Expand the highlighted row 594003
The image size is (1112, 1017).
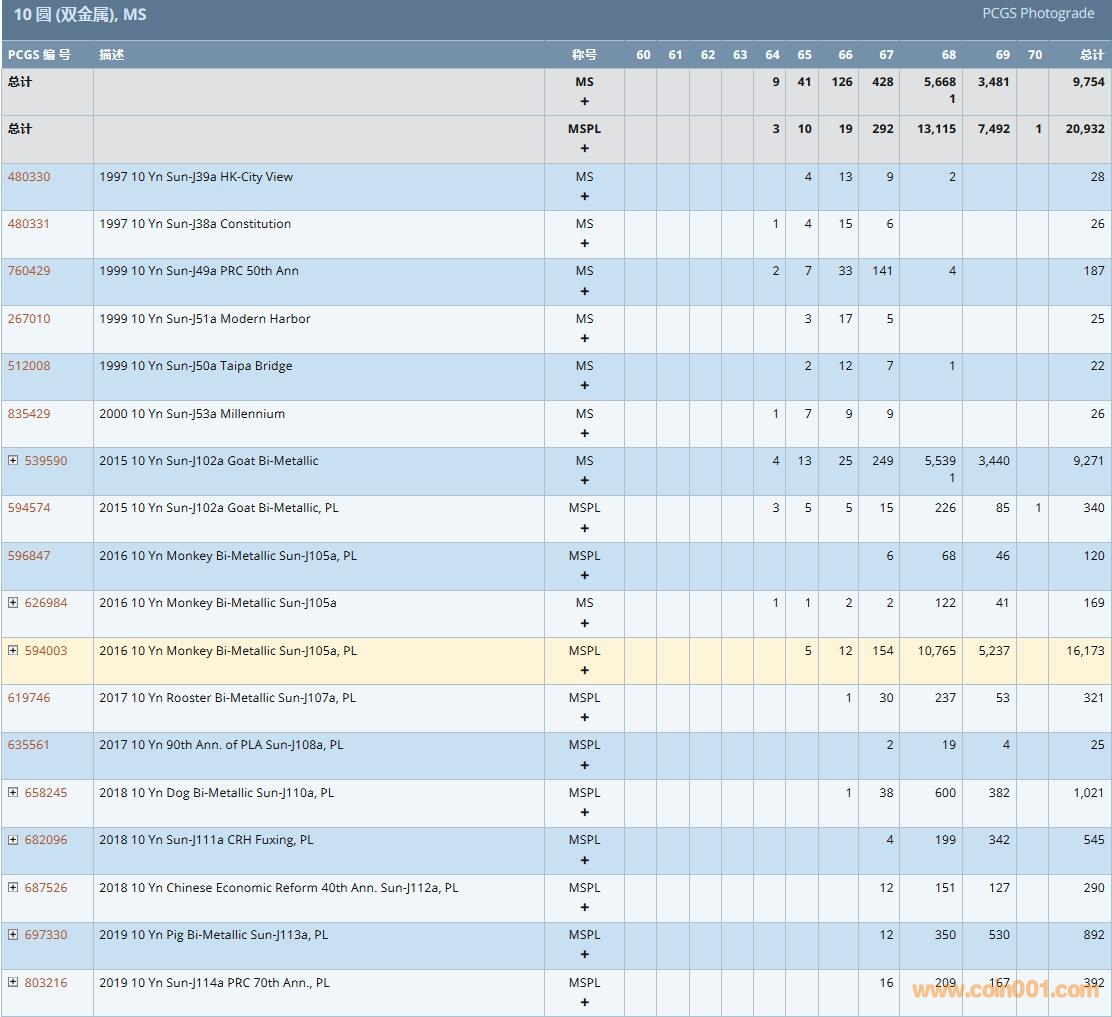(13, 651)
